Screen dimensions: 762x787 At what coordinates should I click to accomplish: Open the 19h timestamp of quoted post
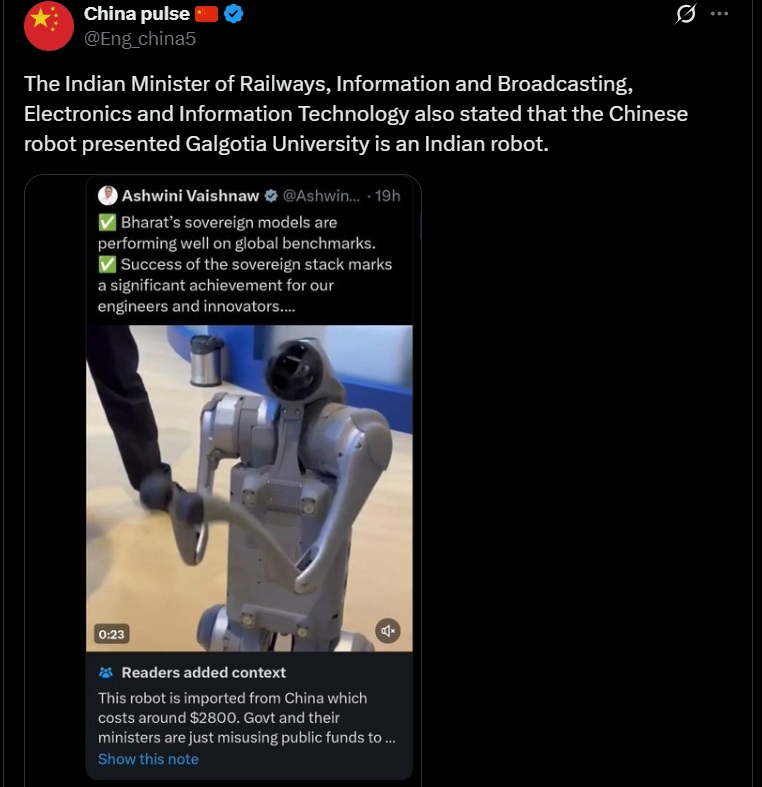tap(387, 195)
